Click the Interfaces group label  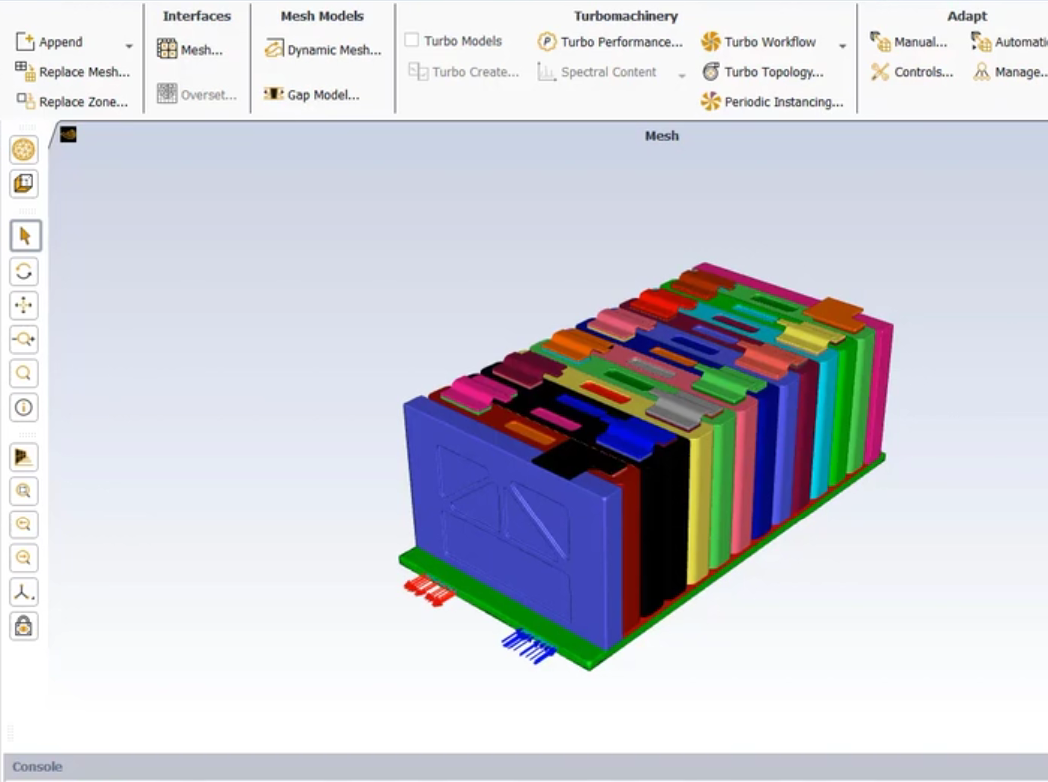pos(196,16)
